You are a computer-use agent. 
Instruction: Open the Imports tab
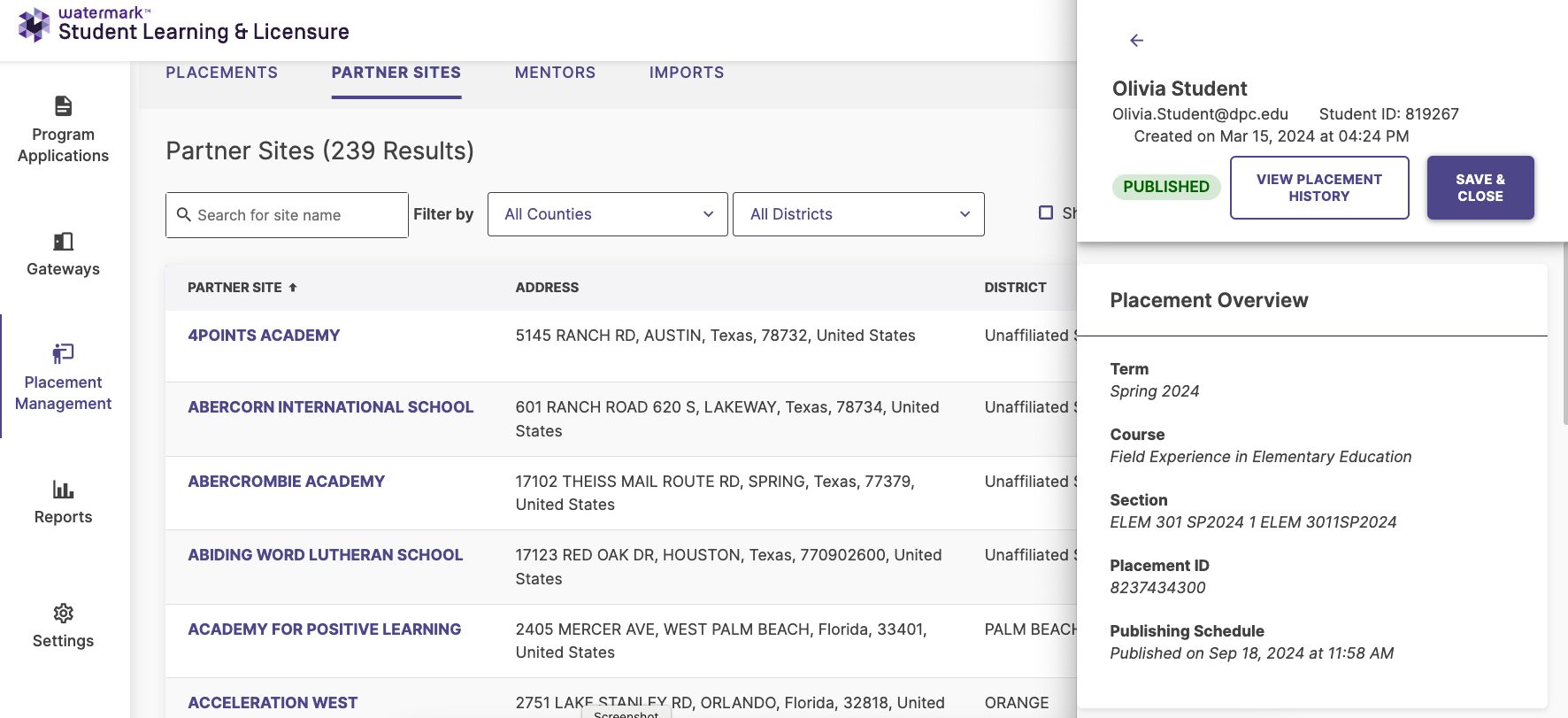coord(687,73)
